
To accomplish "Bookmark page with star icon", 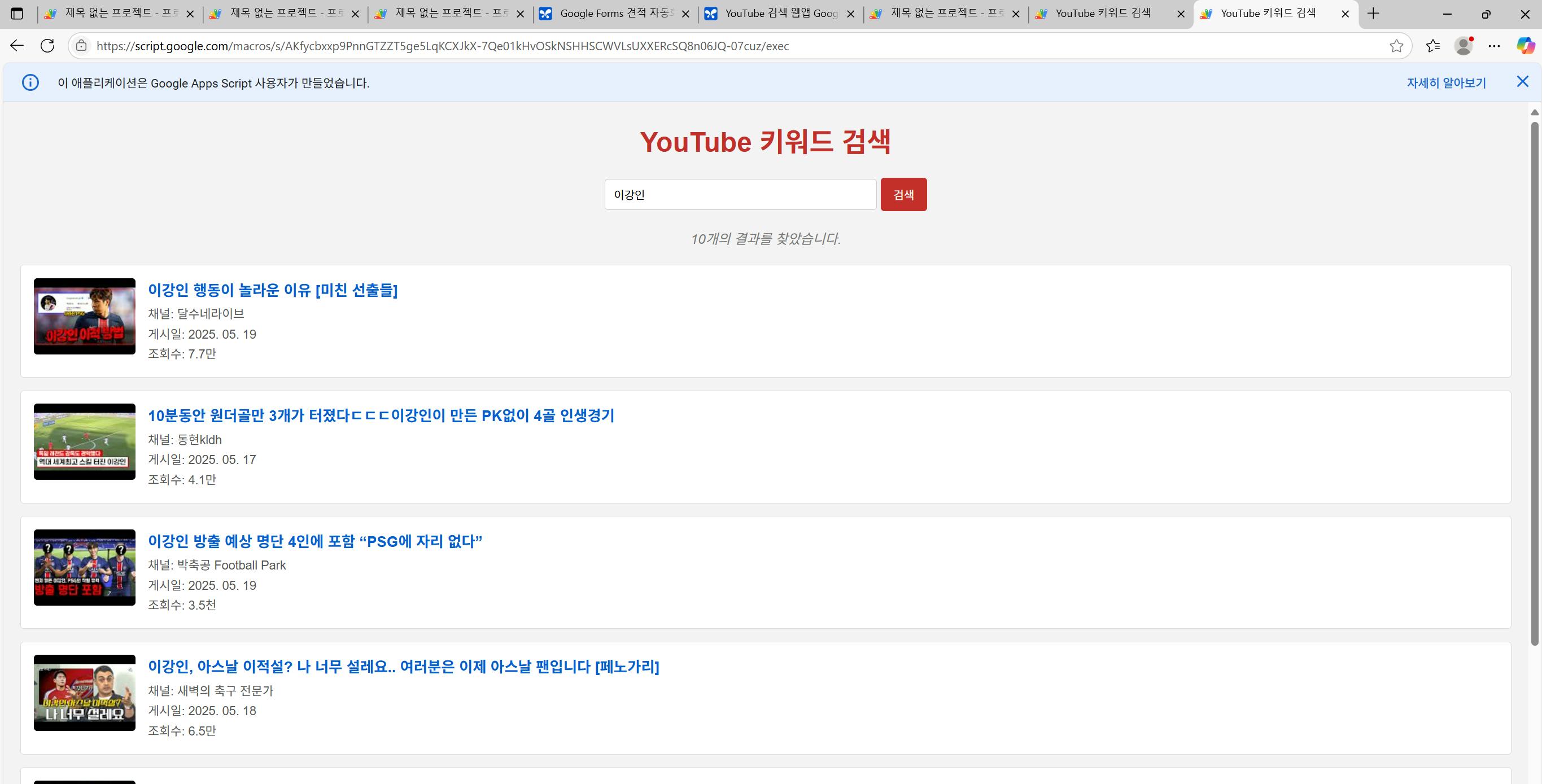I will coord(1396,46).
